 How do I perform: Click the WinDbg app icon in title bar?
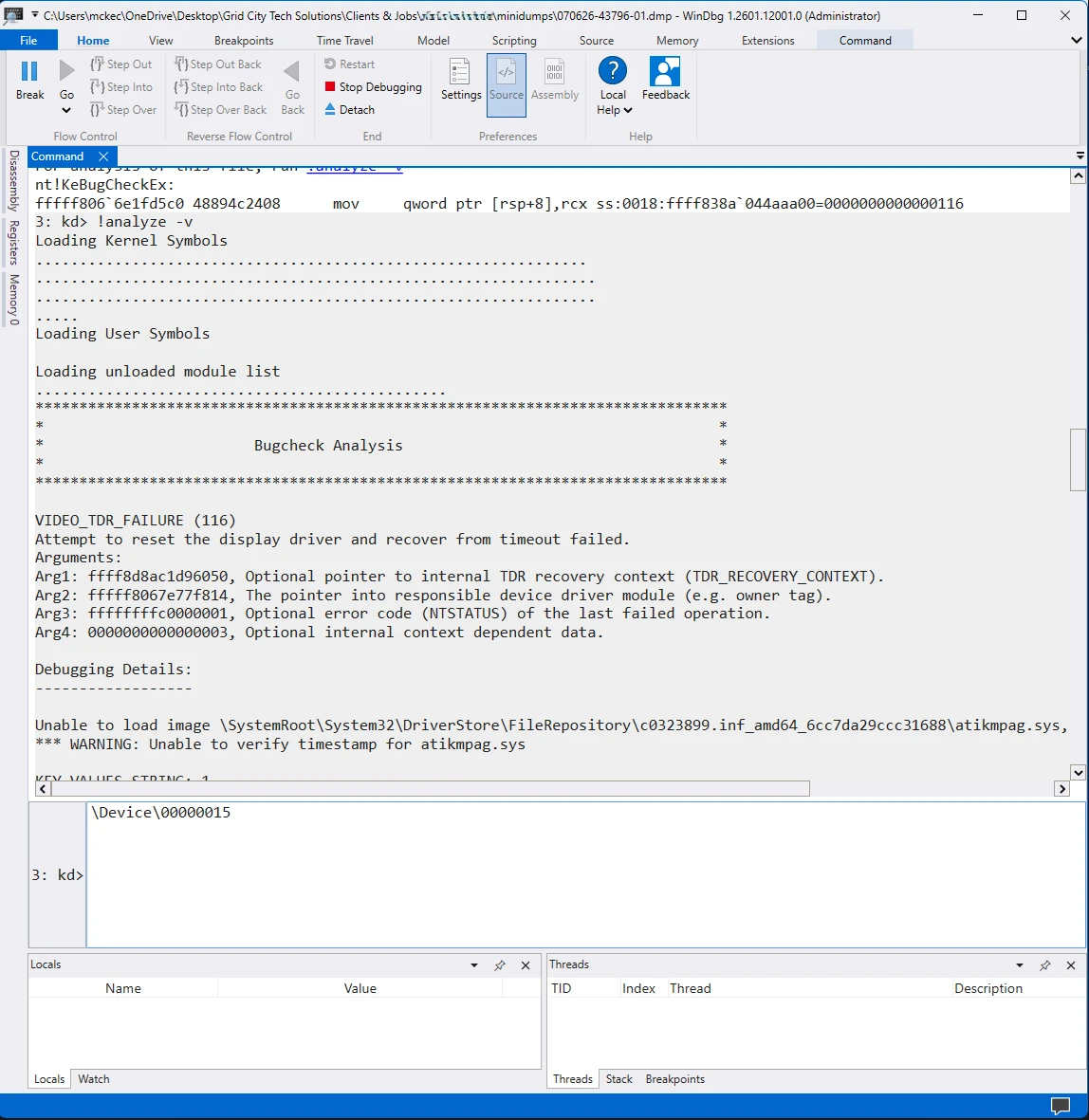click(13, 15)
